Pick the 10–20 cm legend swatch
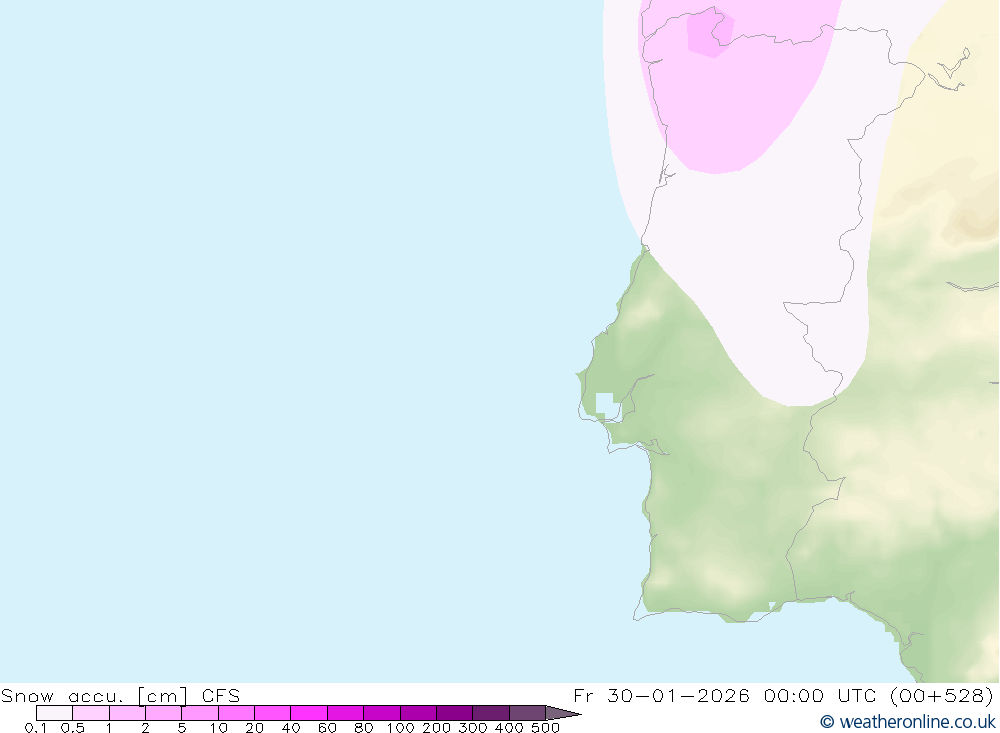This screenshot has height=733, width=1000. pyautogui.click(x=237, y=713)
